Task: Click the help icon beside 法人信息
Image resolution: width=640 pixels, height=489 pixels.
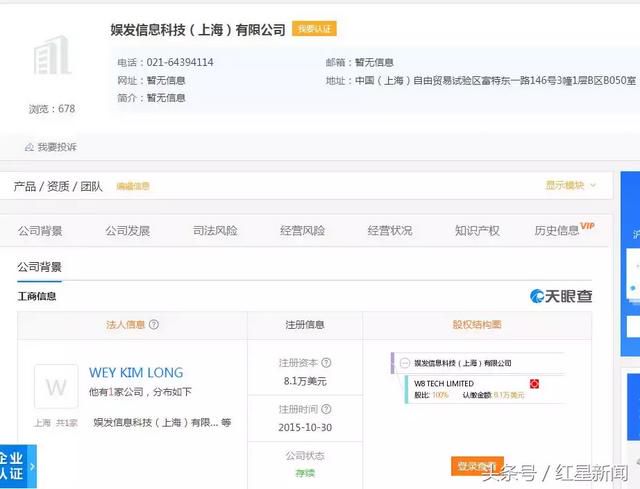Action: pos(154,325)
